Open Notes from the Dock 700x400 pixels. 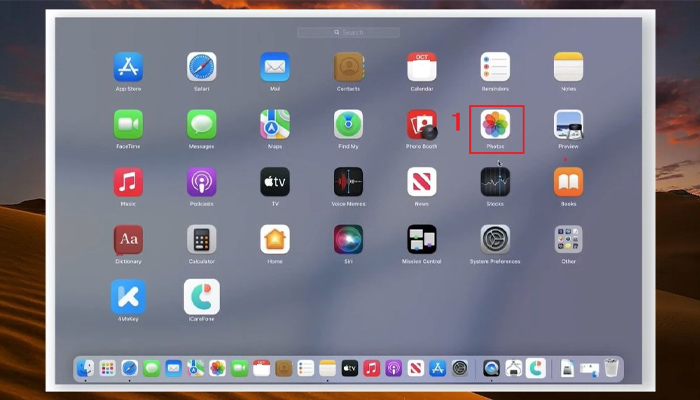[328, 368]
